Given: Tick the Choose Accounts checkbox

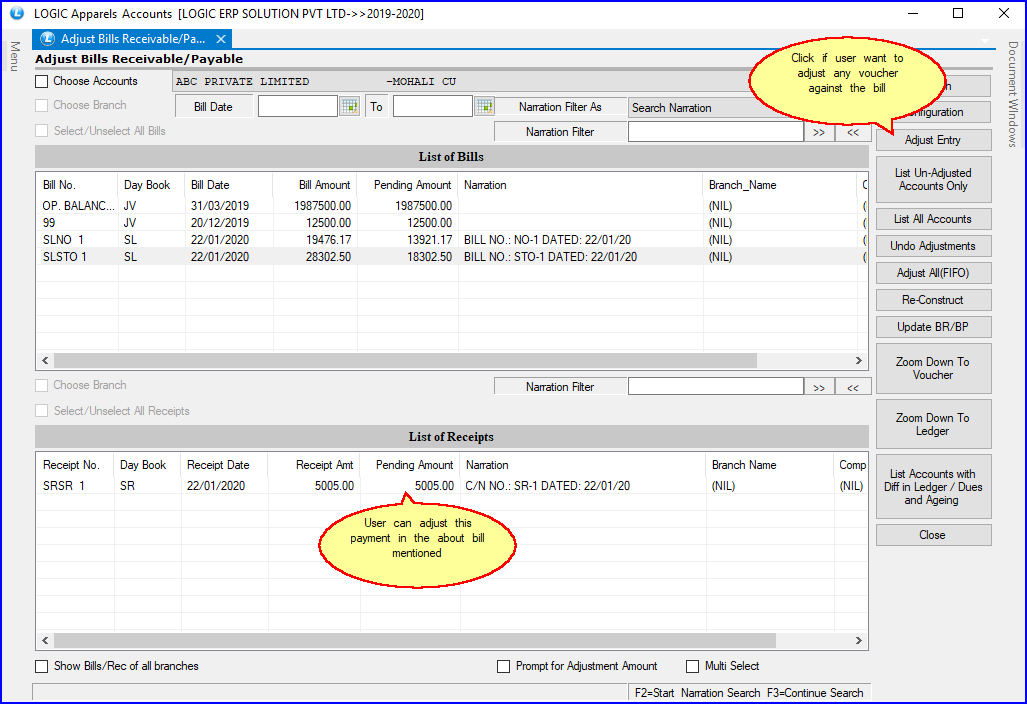Looking at the screenshot, I should (x=42, y=81).
